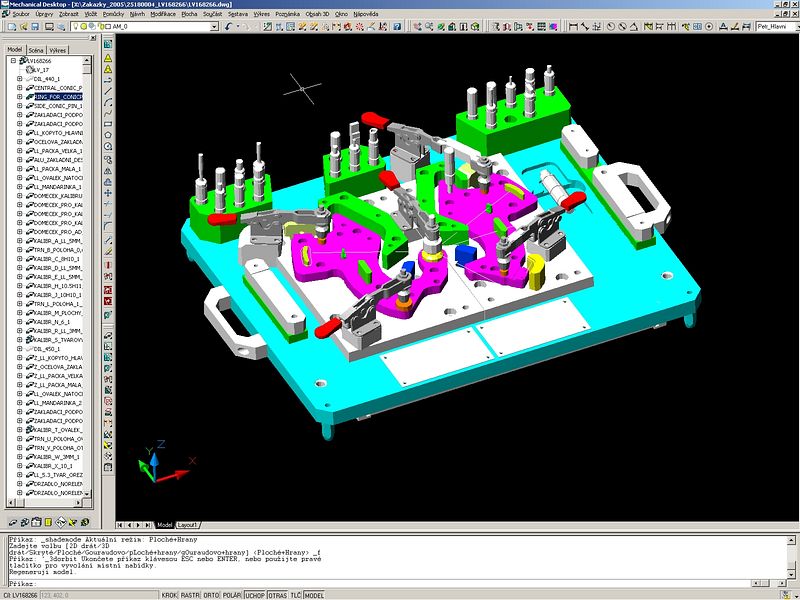This screenshot has height=600, width=800.
Task: Click the Linear dimension icon in the top toolbar
Action: pos(572,27)
